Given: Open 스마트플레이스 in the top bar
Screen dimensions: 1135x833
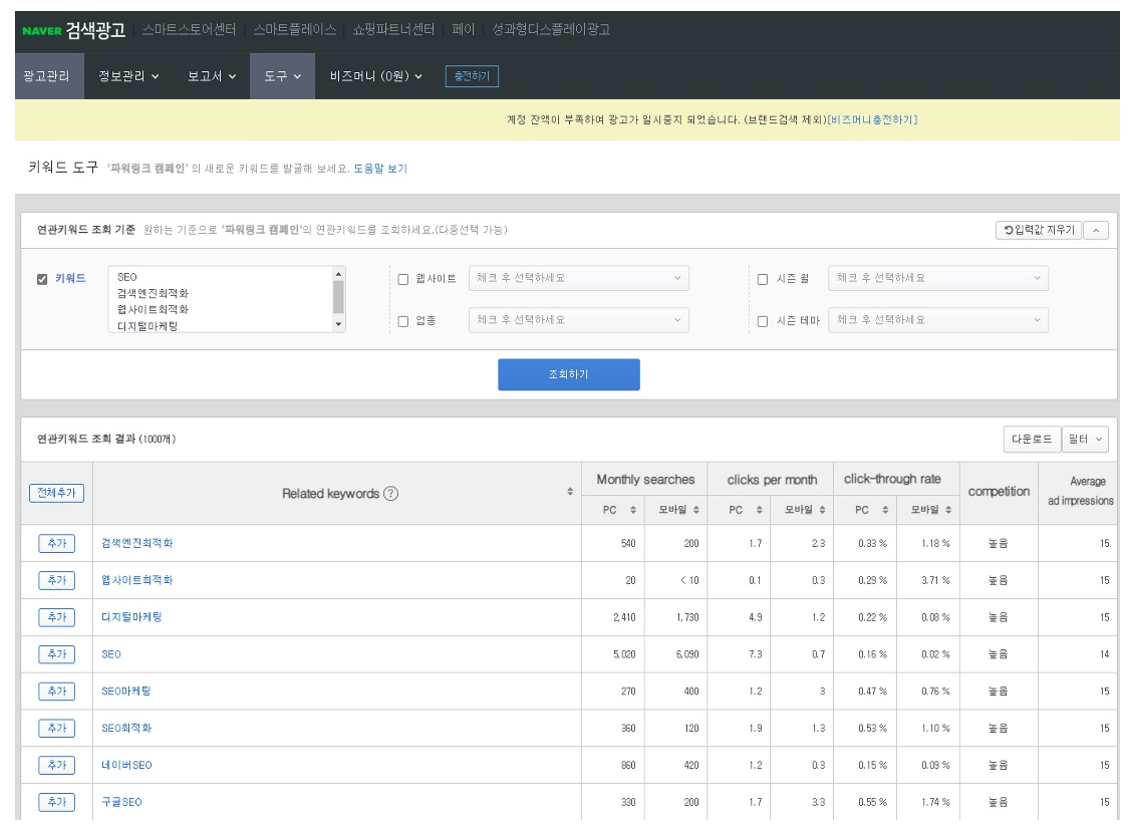Looking at the screenshot, I should pyautogui.click(x=295, y=30).
